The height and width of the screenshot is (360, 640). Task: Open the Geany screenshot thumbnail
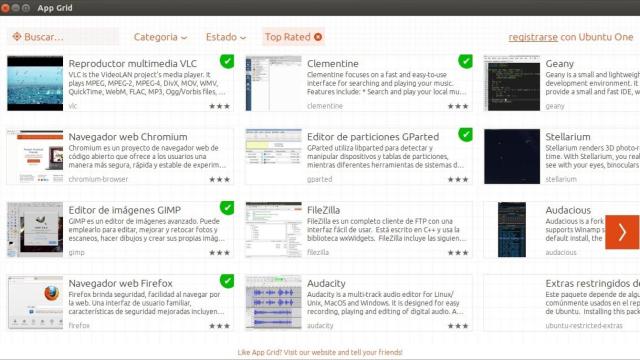pos(512,83)
